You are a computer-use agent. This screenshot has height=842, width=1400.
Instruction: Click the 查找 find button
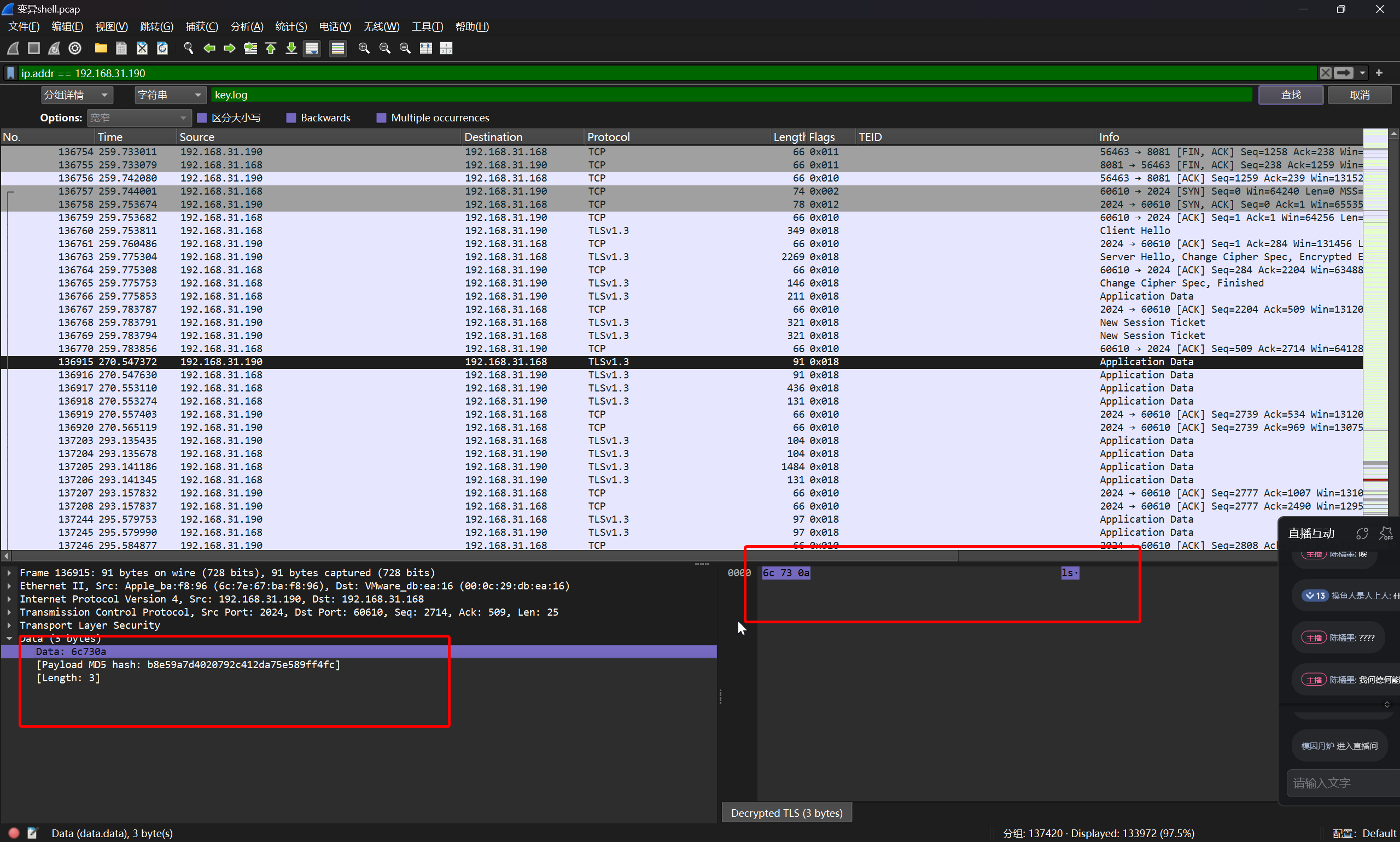point(1291,95)
